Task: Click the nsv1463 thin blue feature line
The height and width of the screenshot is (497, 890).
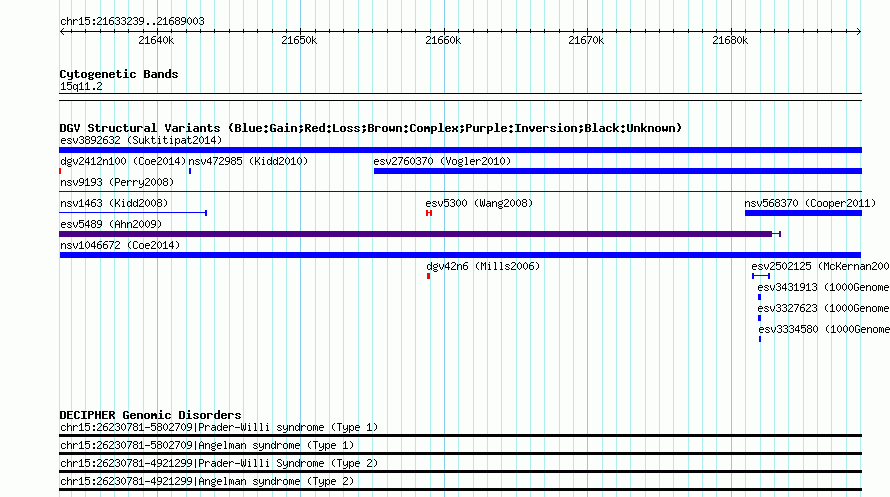Action: (x=133, y=213)
